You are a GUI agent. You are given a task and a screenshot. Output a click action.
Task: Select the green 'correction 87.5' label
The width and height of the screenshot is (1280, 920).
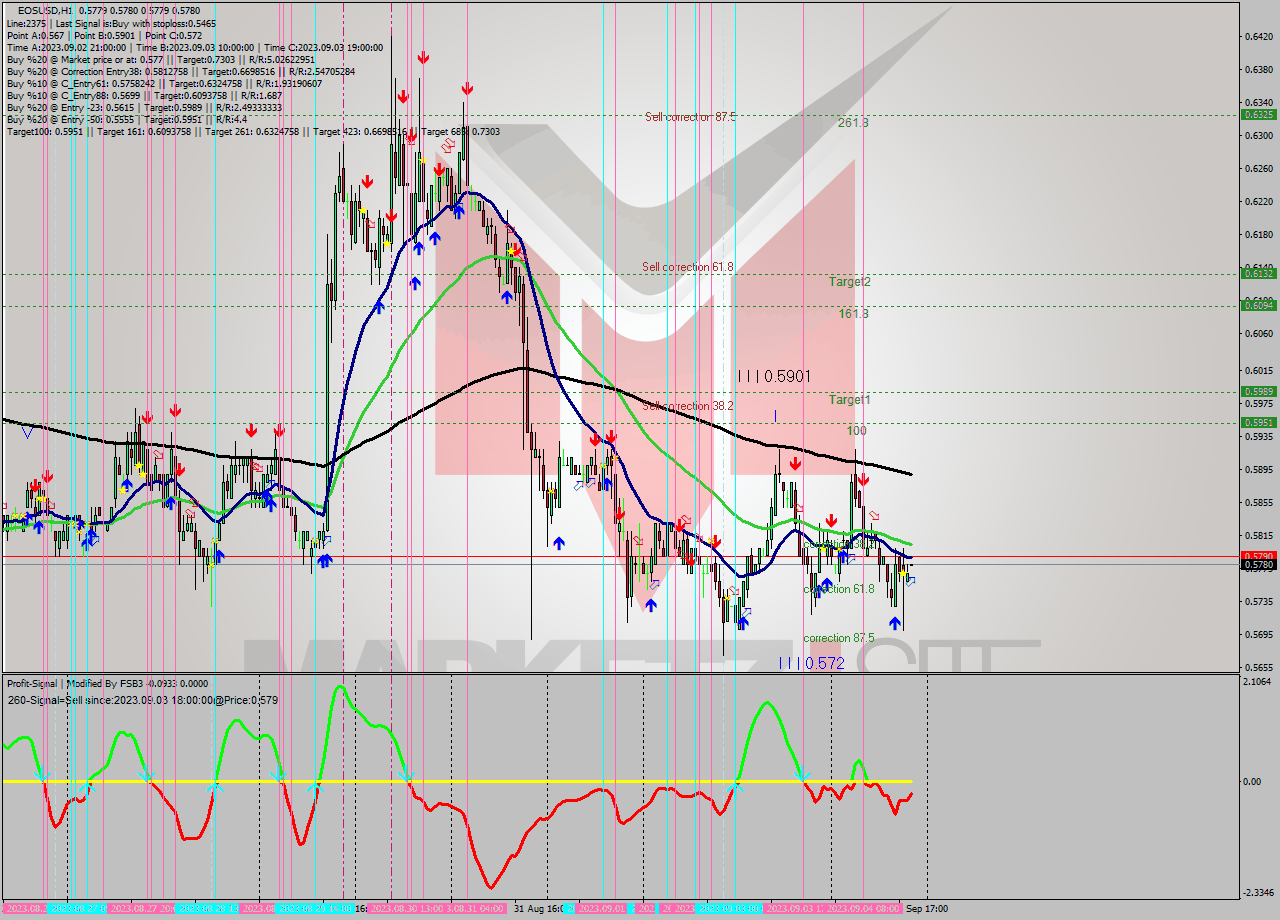pos(838,638)
